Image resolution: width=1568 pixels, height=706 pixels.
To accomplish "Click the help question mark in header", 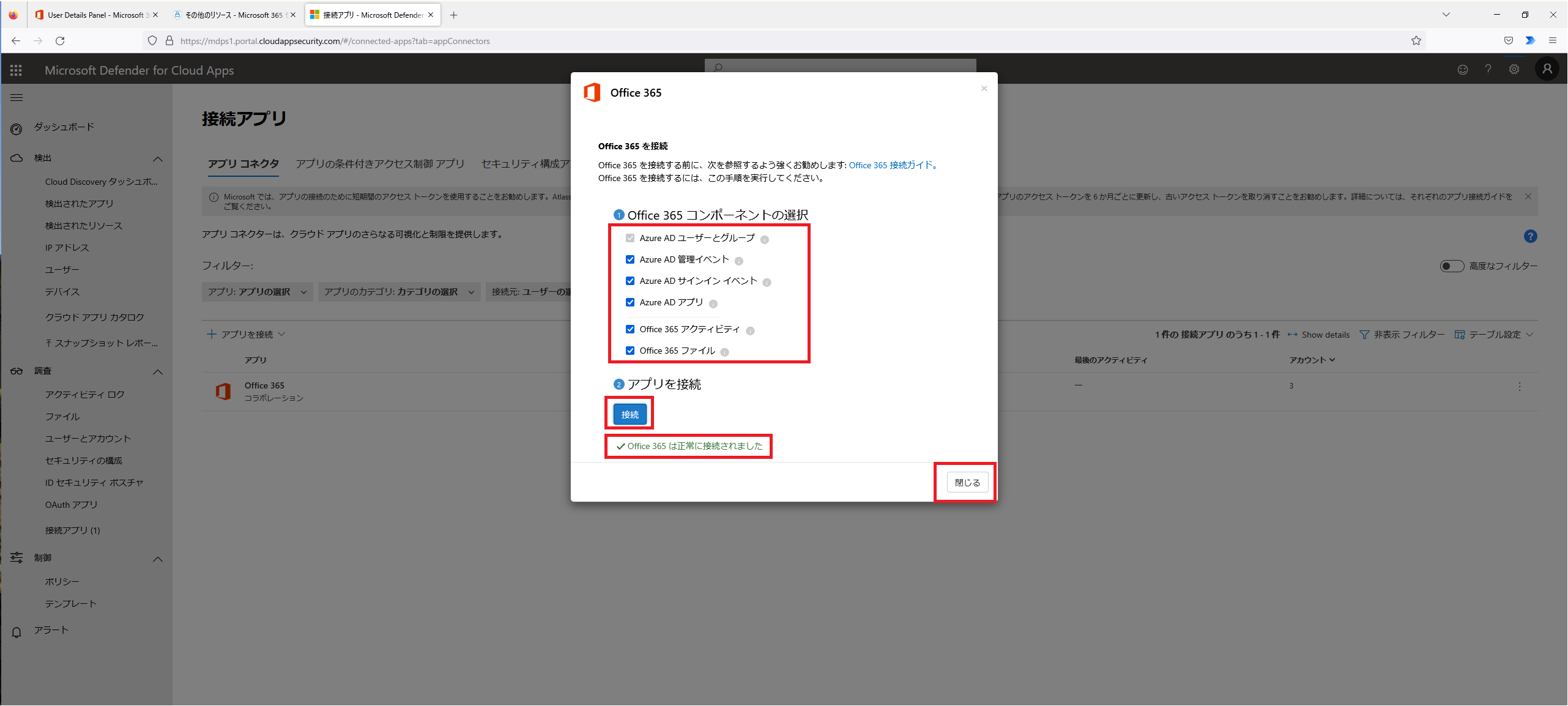I will point(1488,70).
